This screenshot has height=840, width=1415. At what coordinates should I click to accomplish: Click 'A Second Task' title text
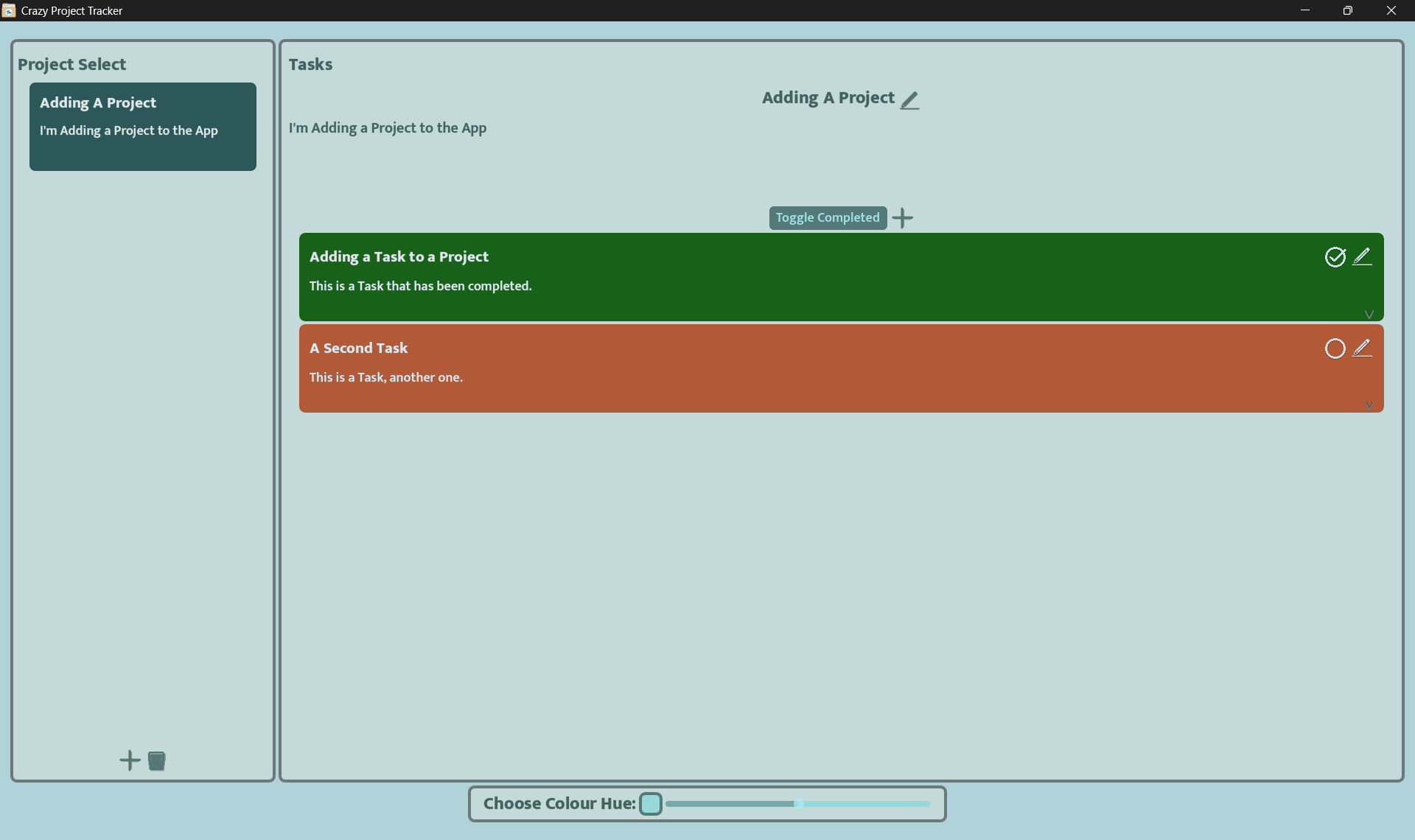(358, 348)
